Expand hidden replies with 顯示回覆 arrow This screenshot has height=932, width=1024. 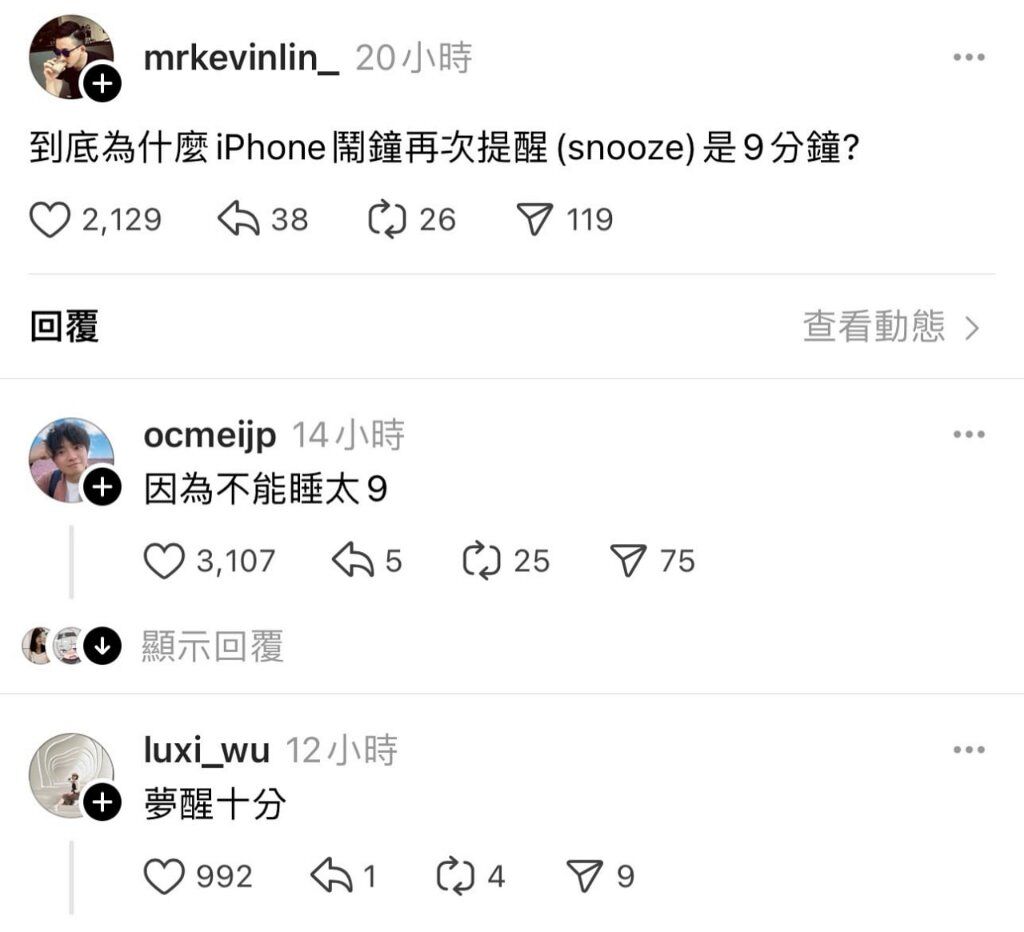coord(103,646)
